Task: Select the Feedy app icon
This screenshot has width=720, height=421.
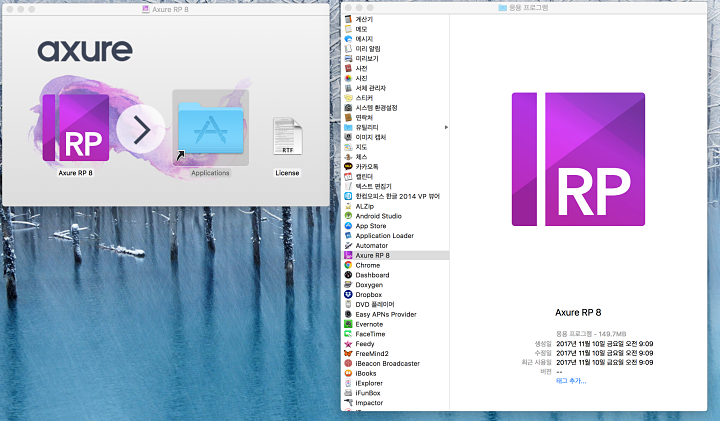Action: click(x=348, y=344)
